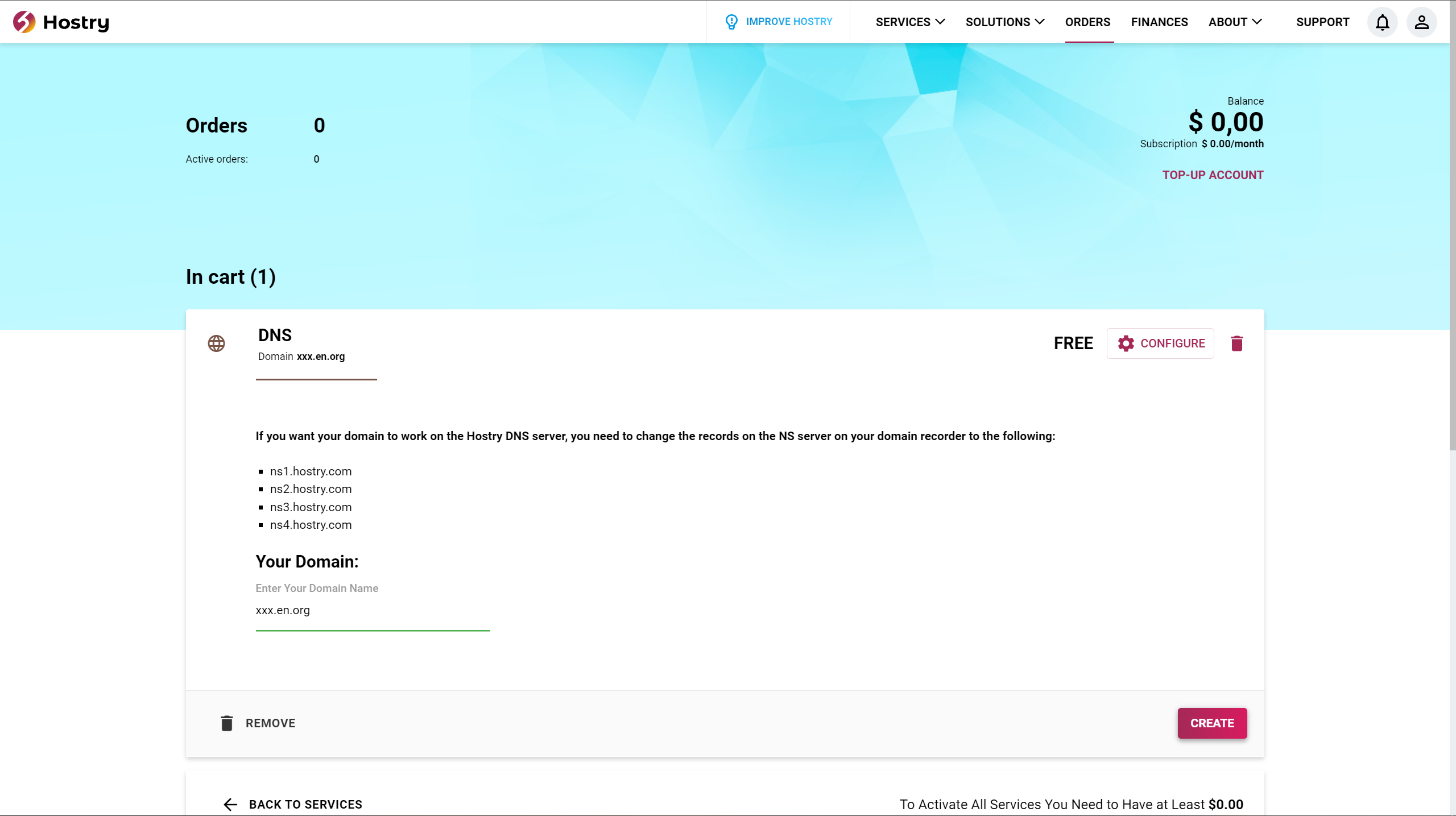1456x816 pixels.
Task: Click the Hostry logo icon
Action: 24,22
